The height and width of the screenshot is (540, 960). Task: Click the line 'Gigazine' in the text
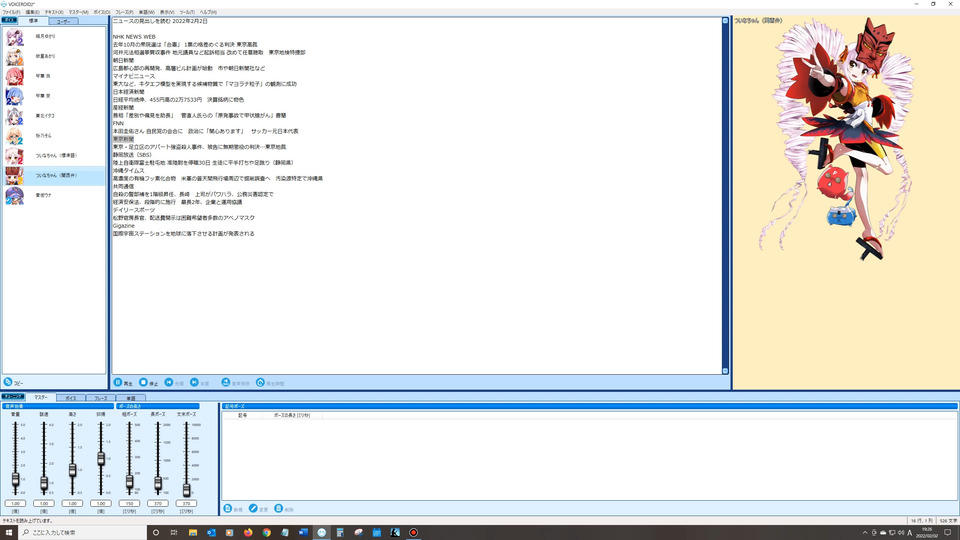124,226
